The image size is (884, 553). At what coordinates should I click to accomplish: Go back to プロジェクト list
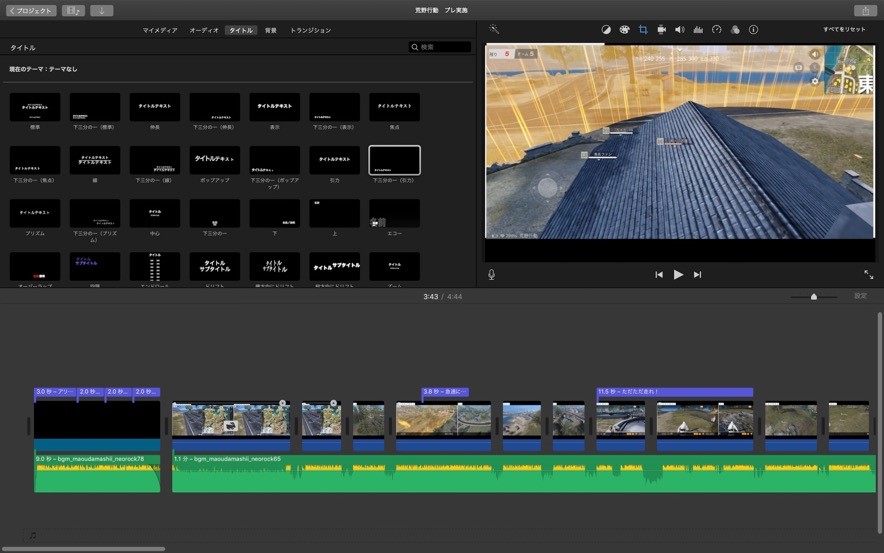29,10
